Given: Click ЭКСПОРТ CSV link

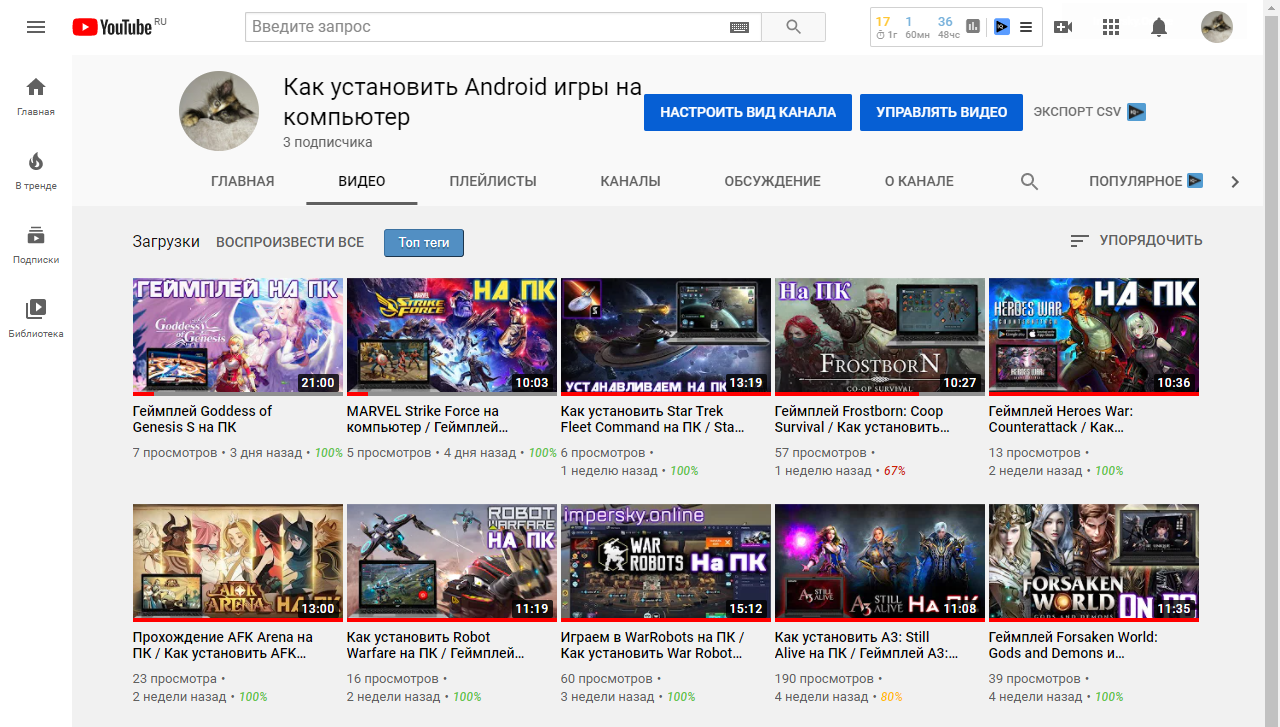Looking at the screenshot, I should click(1077, 112).
